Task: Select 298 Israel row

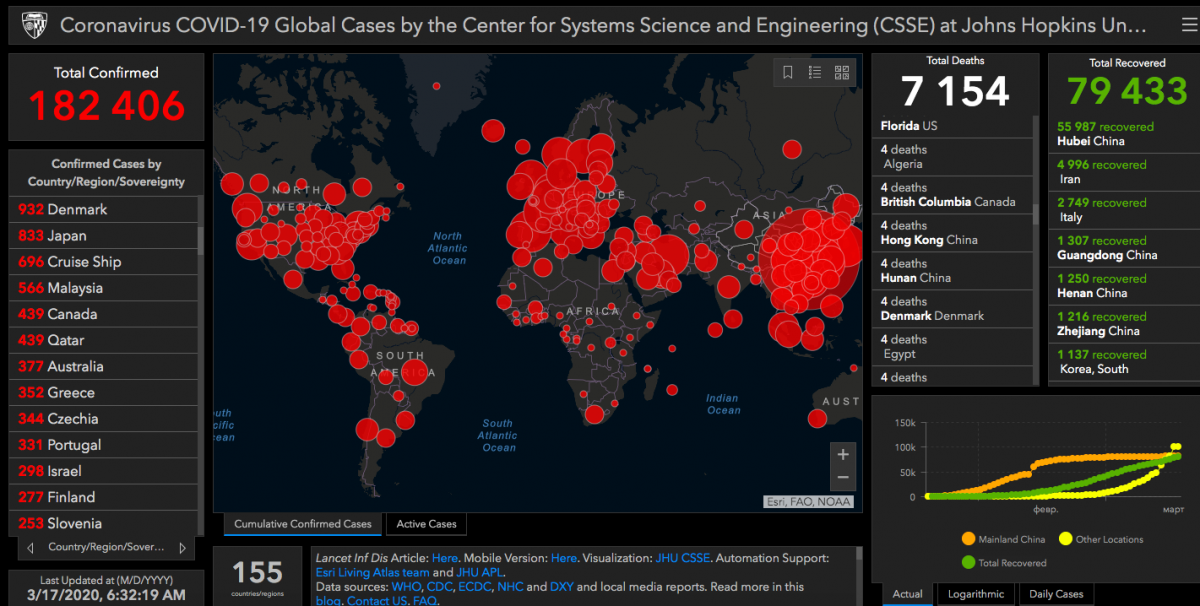Action: [105, 470]
